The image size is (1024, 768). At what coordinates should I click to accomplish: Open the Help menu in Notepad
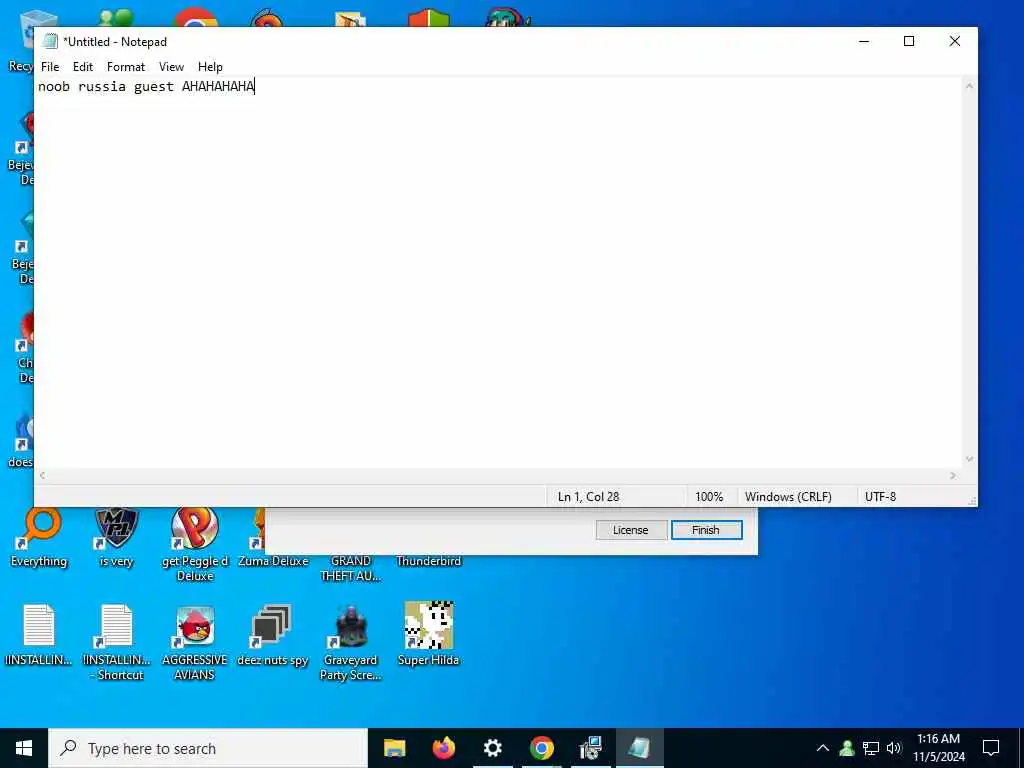210,67
